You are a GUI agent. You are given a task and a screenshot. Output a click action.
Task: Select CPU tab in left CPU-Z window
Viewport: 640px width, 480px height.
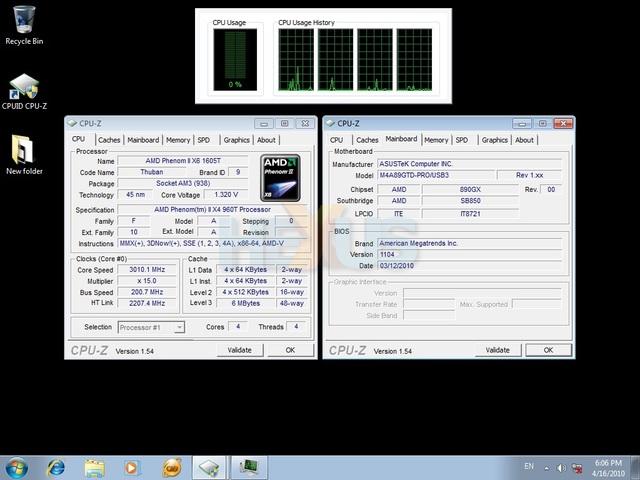point(79,139)
